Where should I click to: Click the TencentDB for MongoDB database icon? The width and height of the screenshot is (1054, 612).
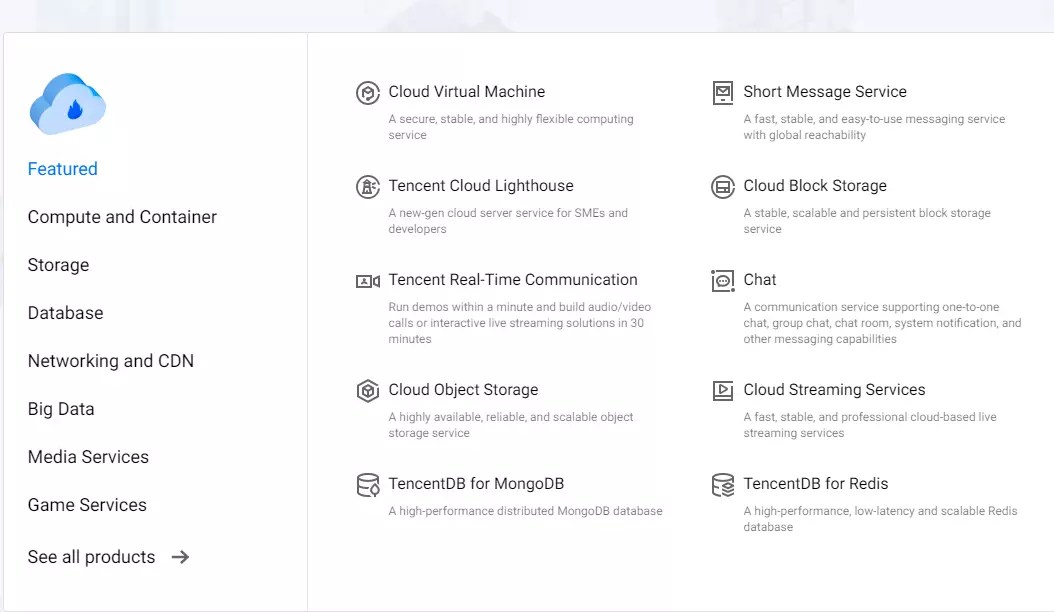coord(369,483)
